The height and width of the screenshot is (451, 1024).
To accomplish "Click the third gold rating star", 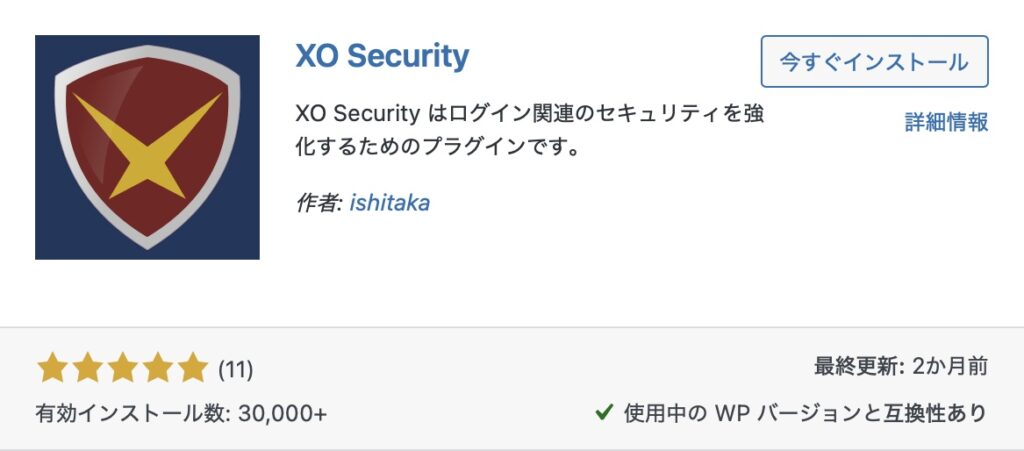I will (122, 368).
